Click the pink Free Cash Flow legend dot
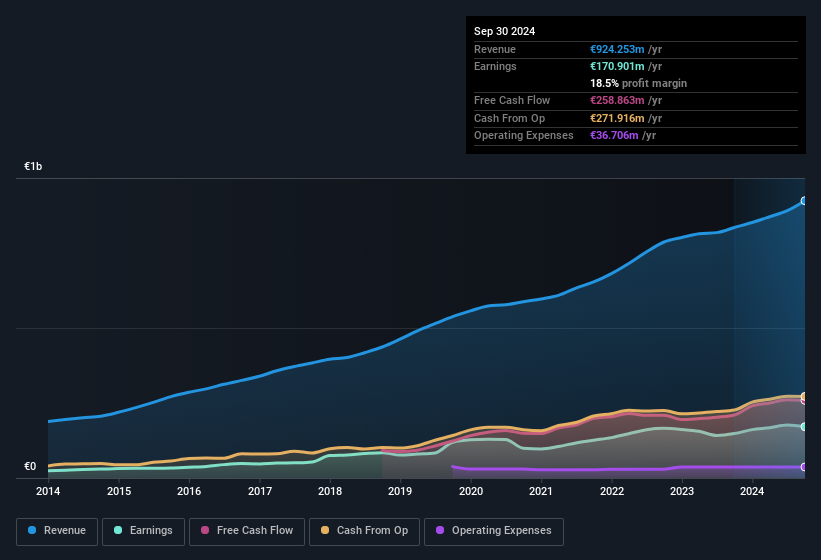The image size is (821, 560). click(205, 530)
